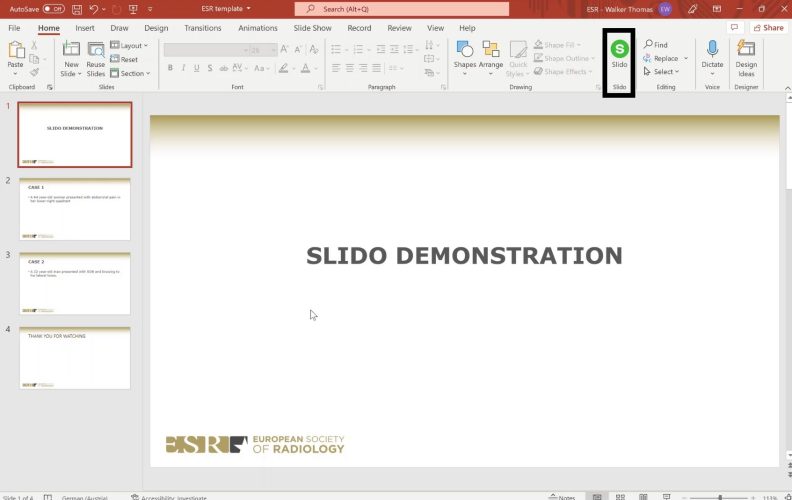Start presentation from beginning icon in title bar
This screenshot has width=792, height=500.
point(133,9)
